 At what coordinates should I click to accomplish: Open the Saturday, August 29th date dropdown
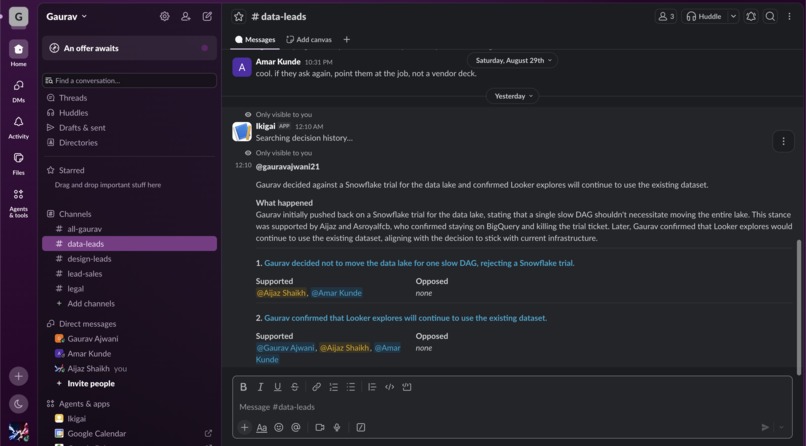(x=512, y=60)
